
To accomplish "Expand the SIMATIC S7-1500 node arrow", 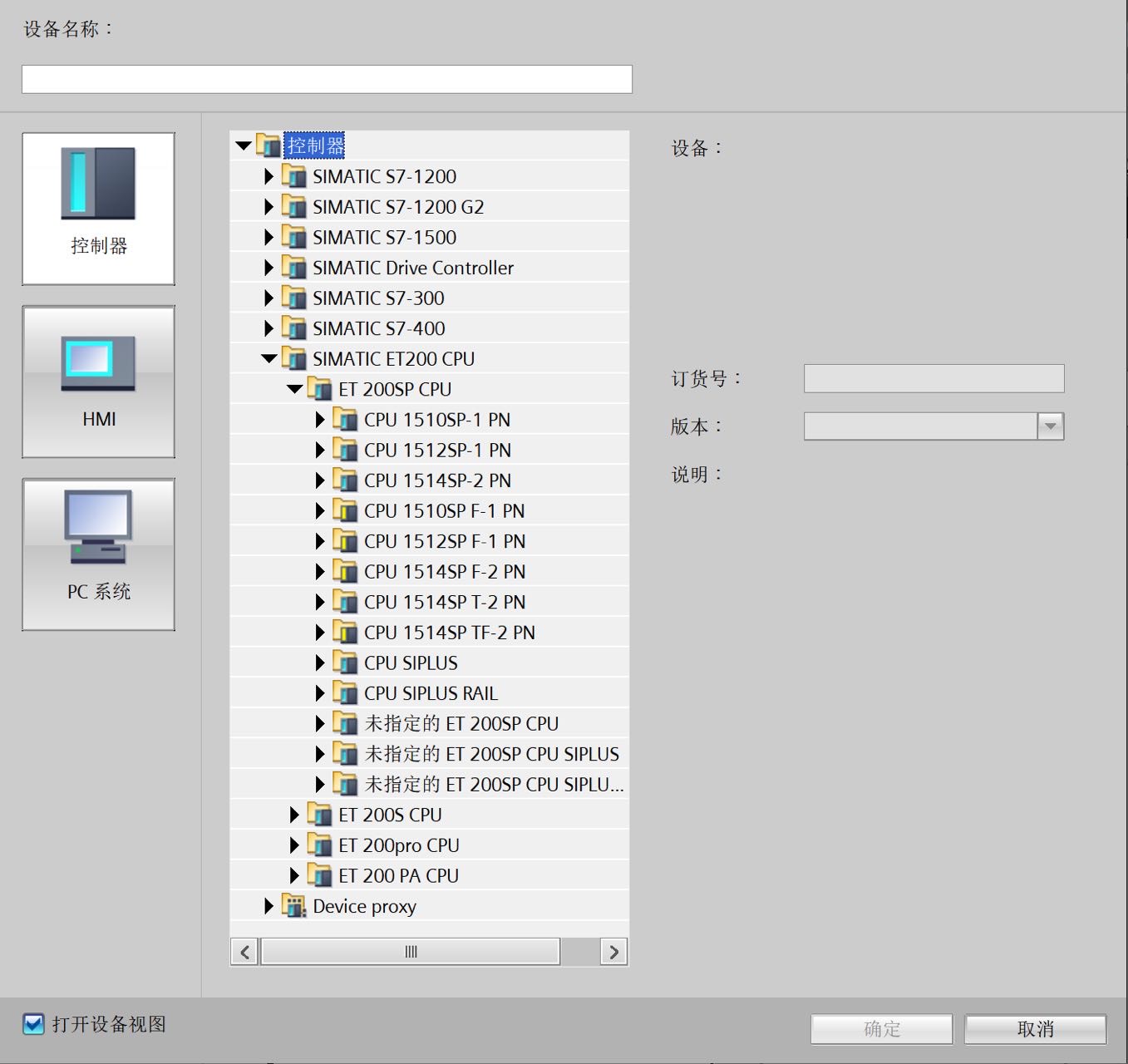I will click(268, 237).
